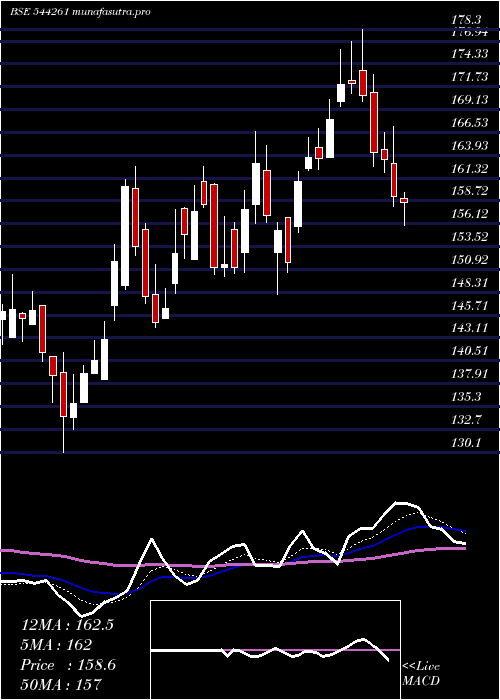Screen dimensions: 500x700
Task: Click the Price : 158.6 readout
Action: (x=68, y=665)
